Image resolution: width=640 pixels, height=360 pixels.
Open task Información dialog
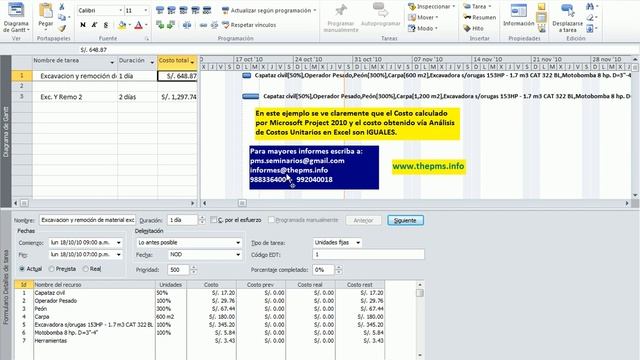point(518,16)
